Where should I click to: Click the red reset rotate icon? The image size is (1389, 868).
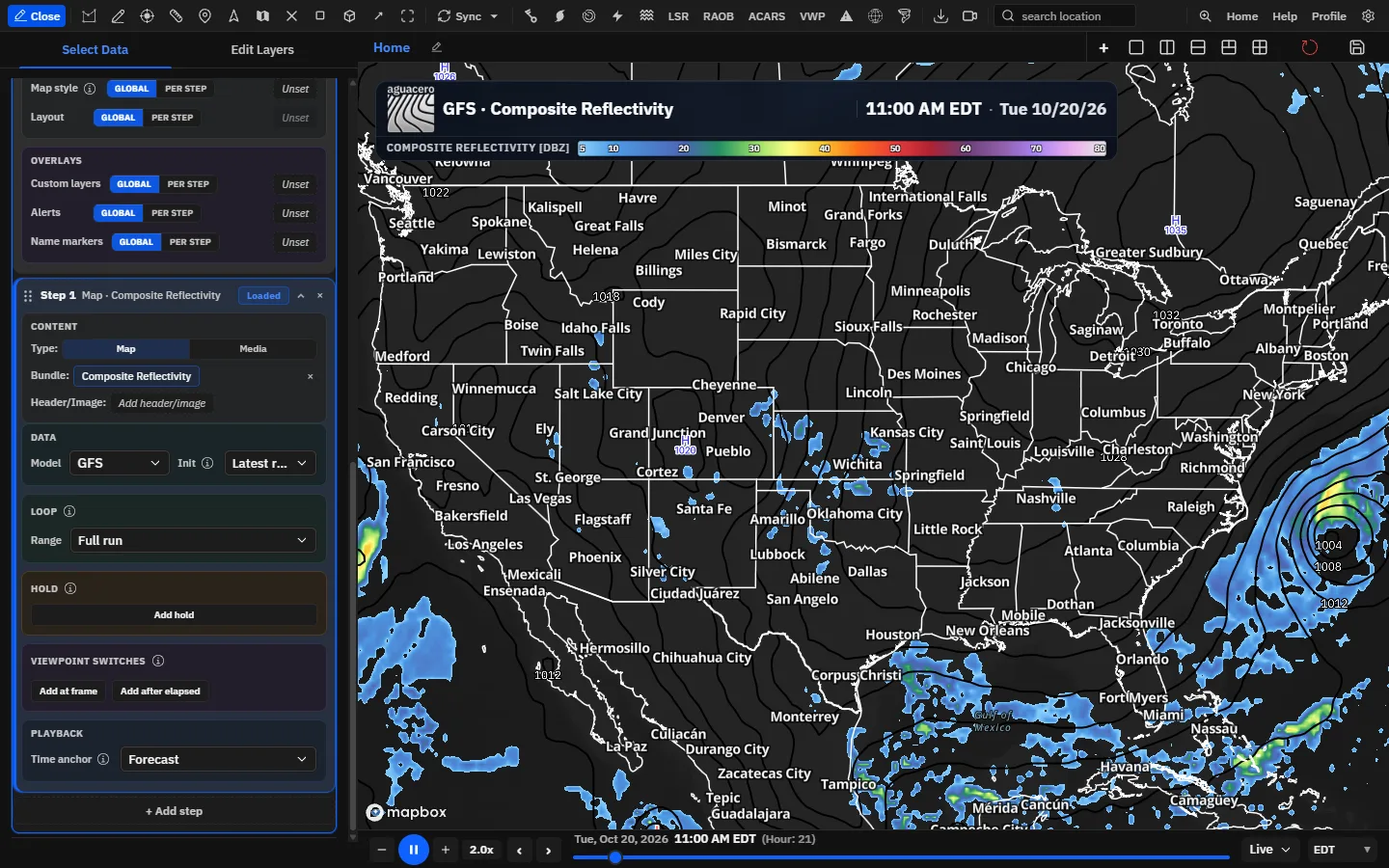coord(1309,47)
